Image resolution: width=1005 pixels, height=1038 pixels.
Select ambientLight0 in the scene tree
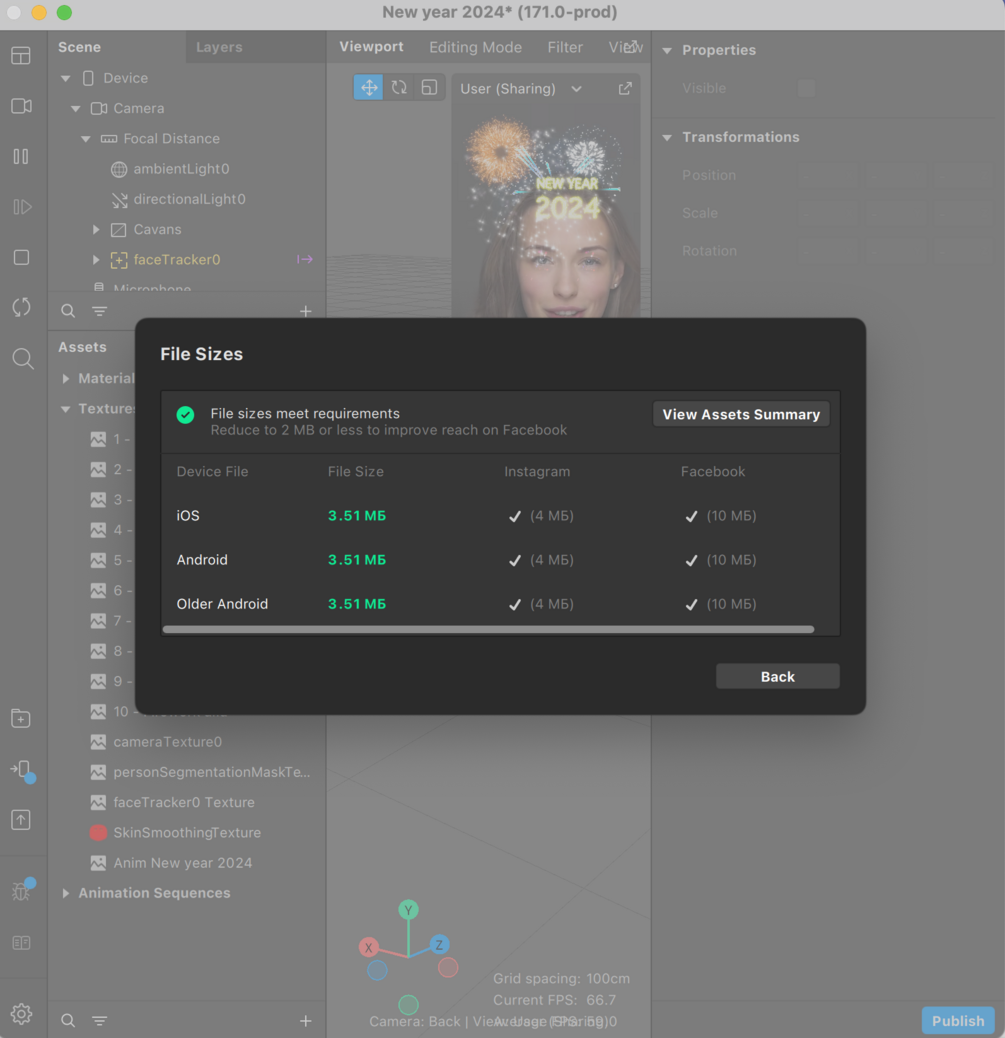181,169
